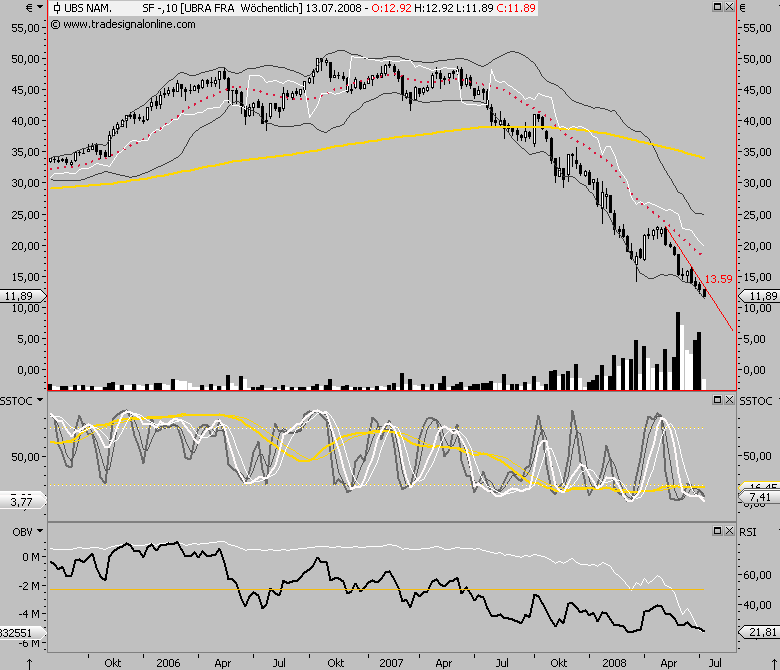This screenshot has width=780, height=670.
Task: Click the red 13.59 trendline label
Action: coord(719,279)
